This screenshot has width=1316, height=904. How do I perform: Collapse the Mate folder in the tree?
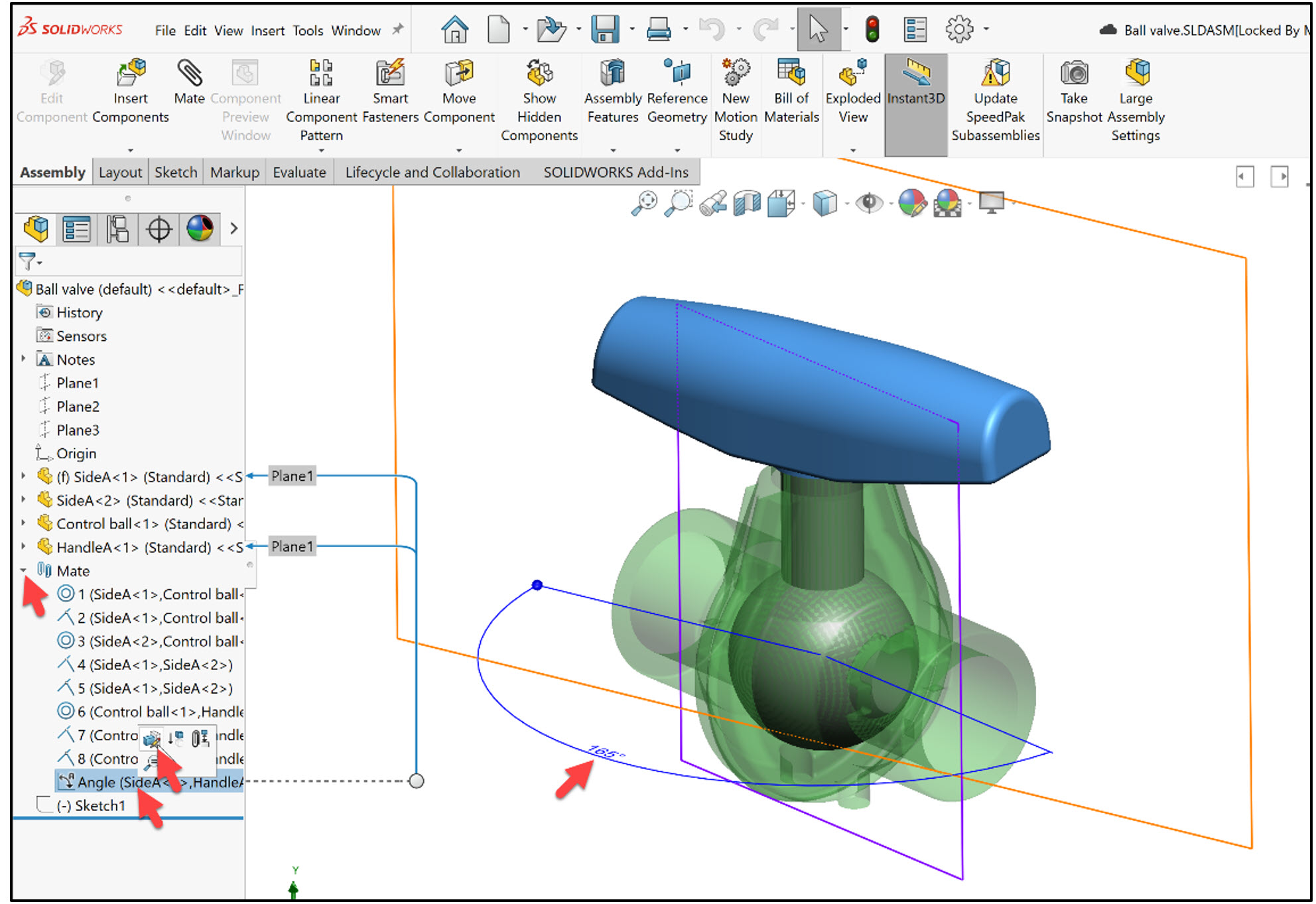pyautogui.click(x=24, y=570)
